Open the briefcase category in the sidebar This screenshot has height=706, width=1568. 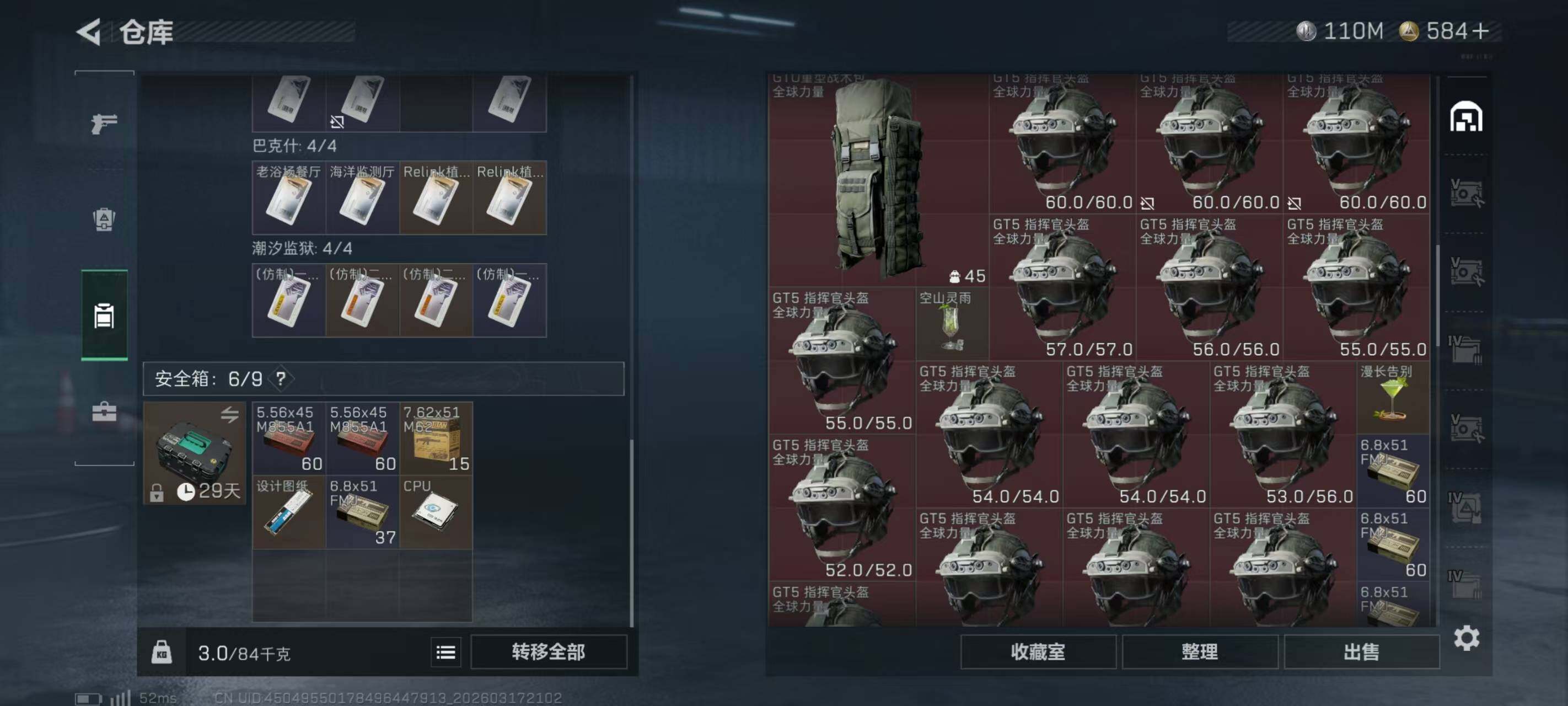coord(104,412)
